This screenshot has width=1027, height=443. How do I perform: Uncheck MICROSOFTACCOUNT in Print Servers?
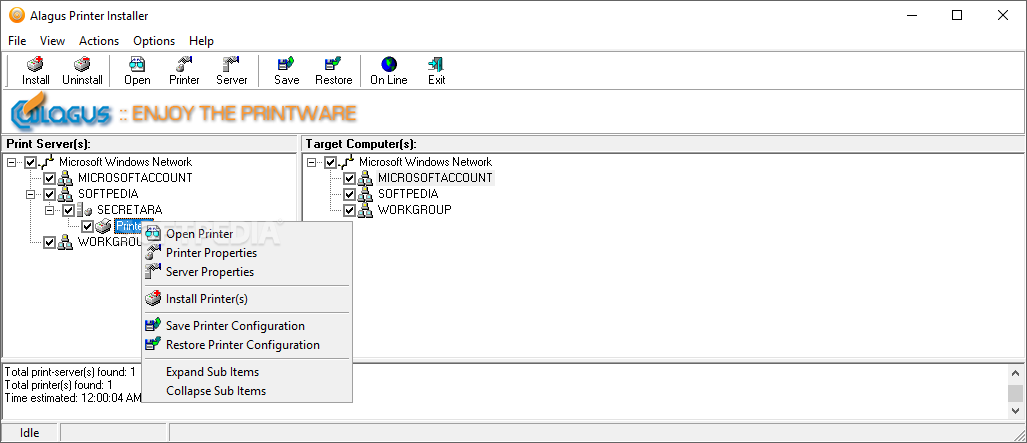(x=50, y=178)
